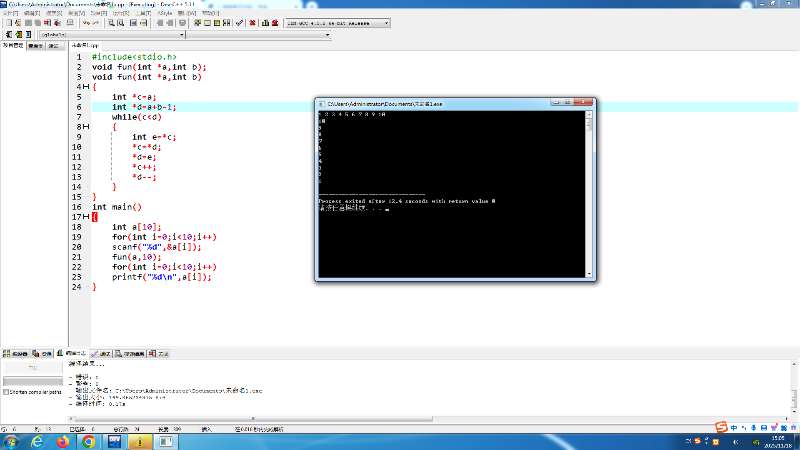Click the Windows Start button
800x450 pixels.
point(10,442)
